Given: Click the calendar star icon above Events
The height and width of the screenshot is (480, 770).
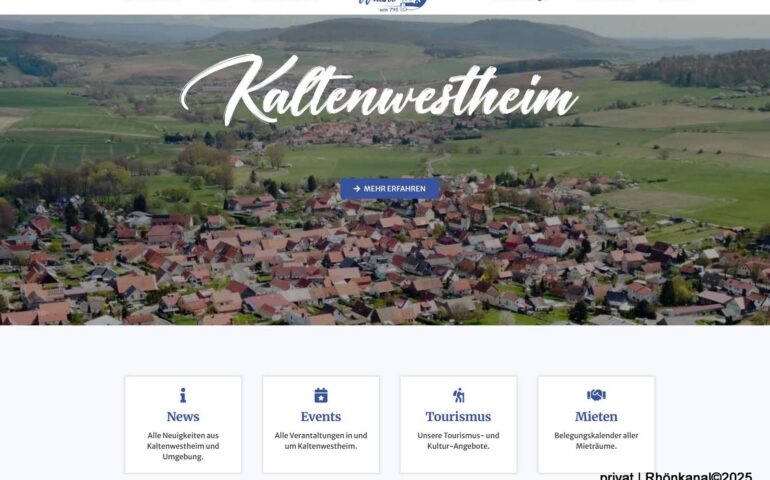Looking at the screenshot, I should tap(321, 395).
